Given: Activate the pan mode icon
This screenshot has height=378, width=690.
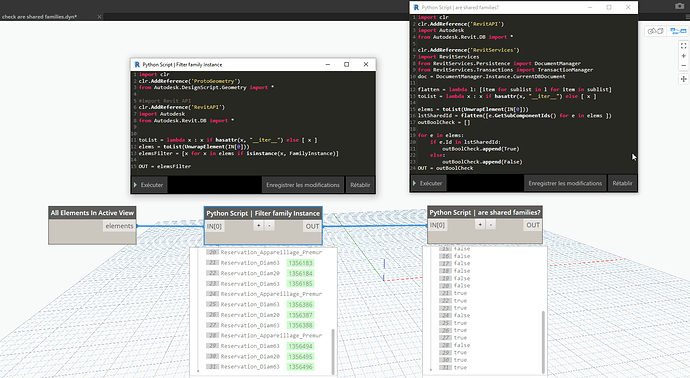Looking at the screenshot, I should pyautogui.click(x=683, y=79).
